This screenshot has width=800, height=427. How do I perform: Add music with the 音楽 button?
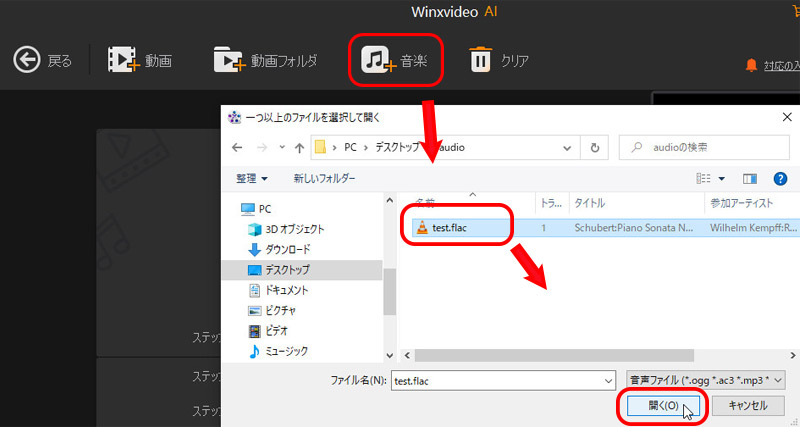(x=395, y=60)
